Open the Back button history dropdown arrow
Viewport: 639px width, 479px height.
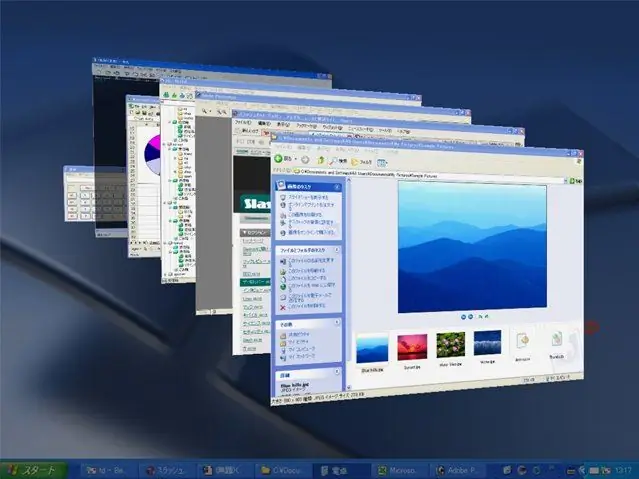[x=295, y=159]
